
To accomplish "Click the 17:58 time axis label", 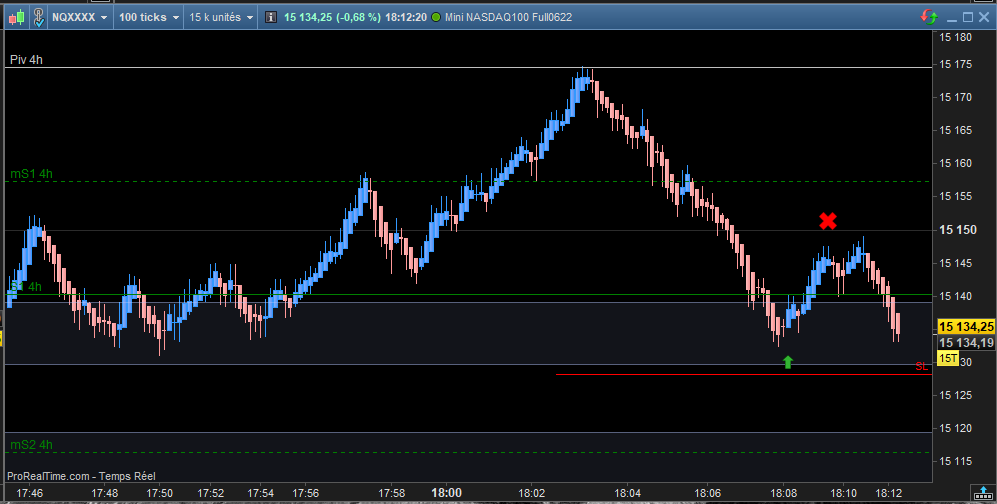I will coord(392,493).
